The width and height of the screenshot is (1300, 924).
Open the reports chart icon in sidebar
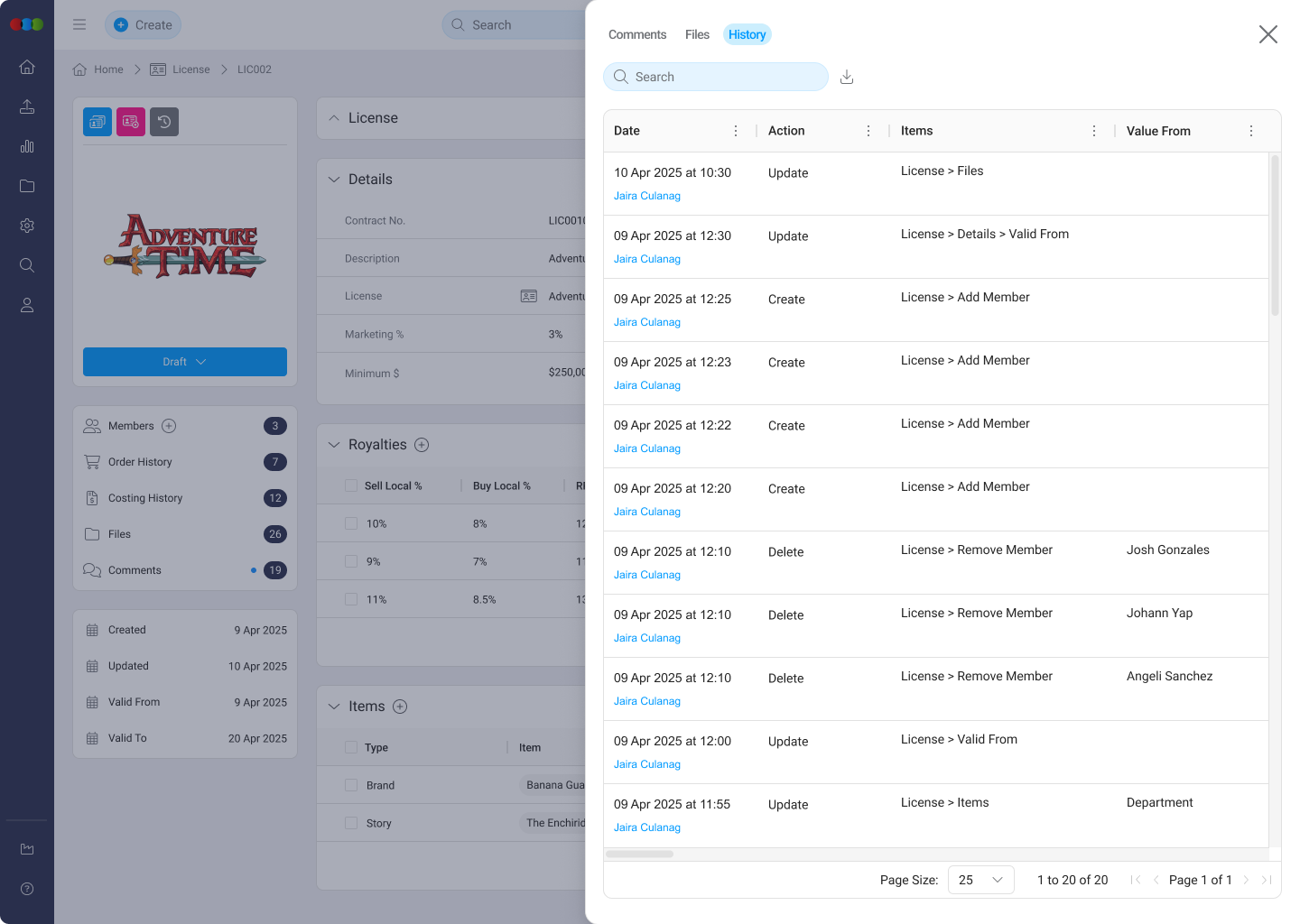(x=27, y=146)
